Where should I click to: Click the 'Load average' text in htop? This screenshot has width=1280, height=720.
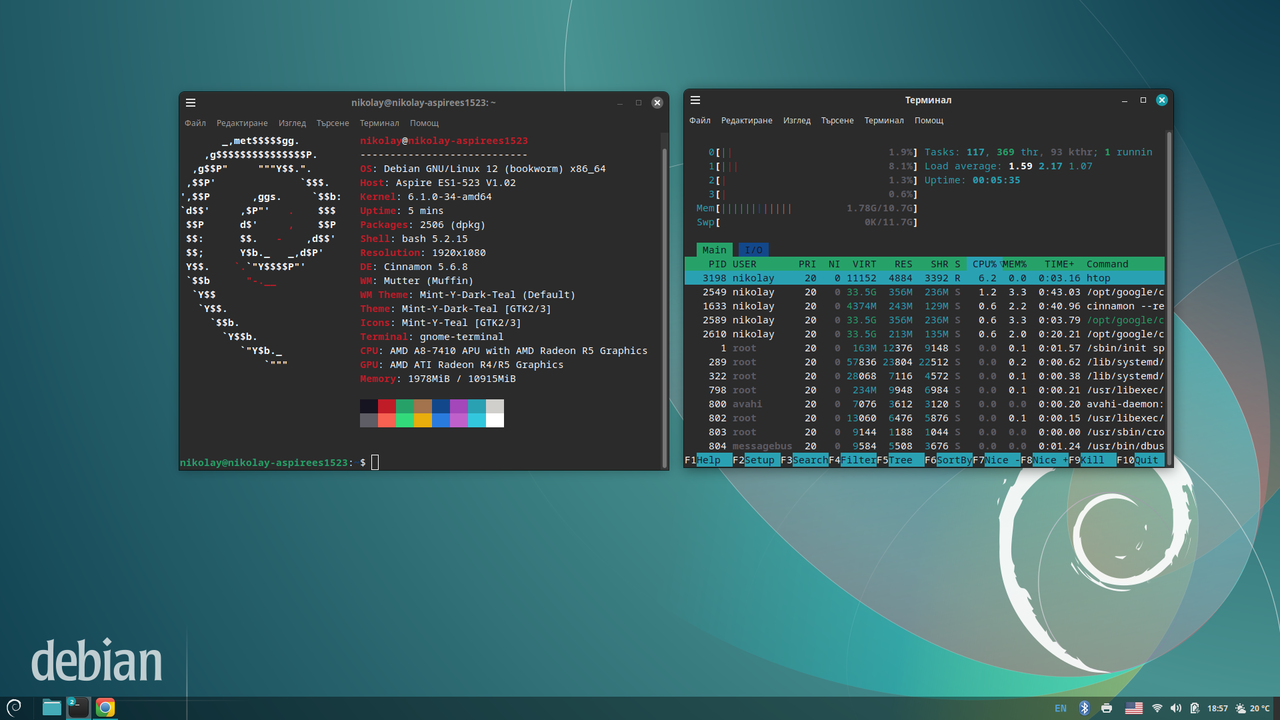(x=962, y=166)
